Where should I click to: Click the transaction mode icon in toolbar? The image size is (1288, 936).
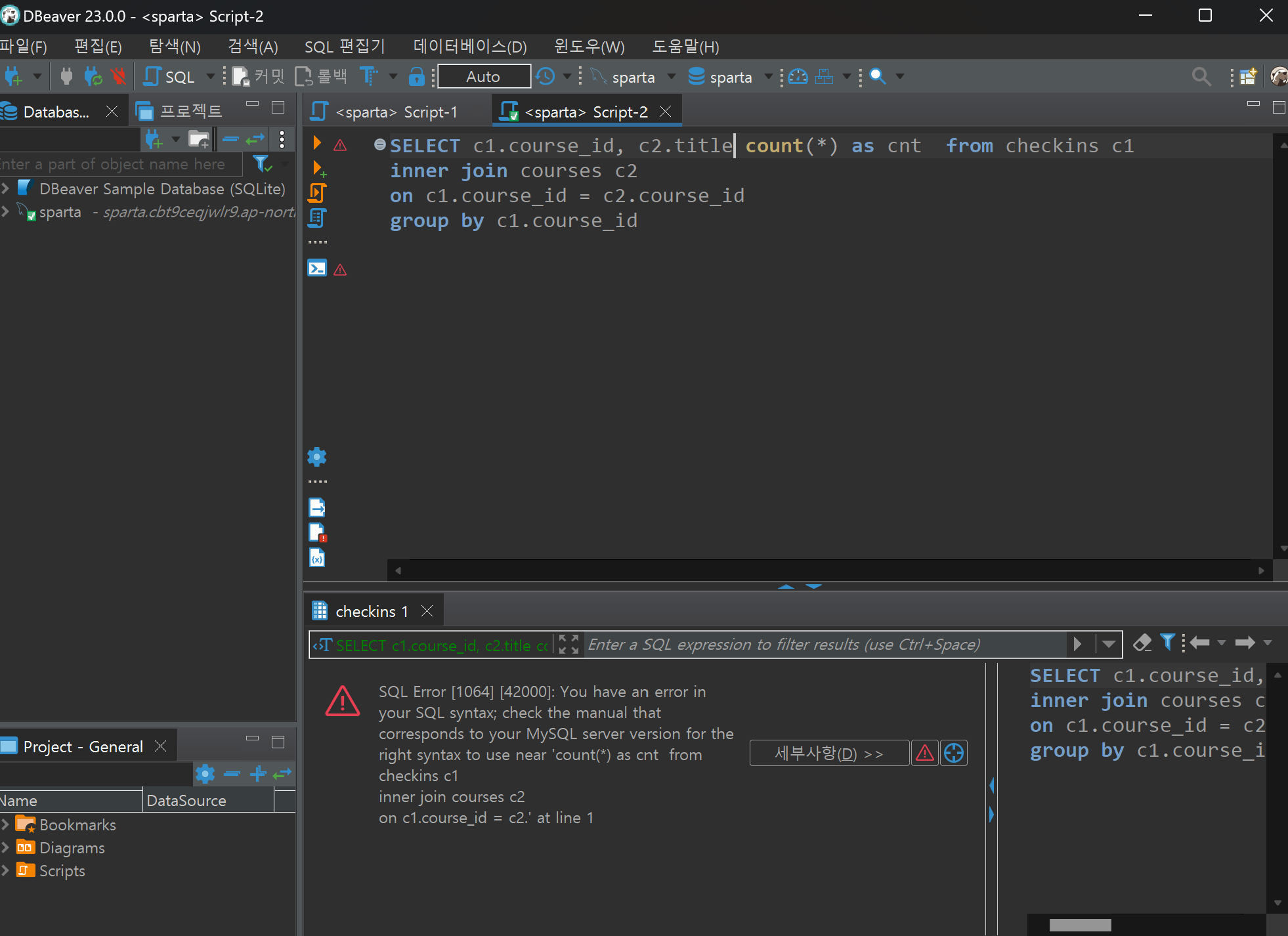pyautogui.click(x=369, y=77)
